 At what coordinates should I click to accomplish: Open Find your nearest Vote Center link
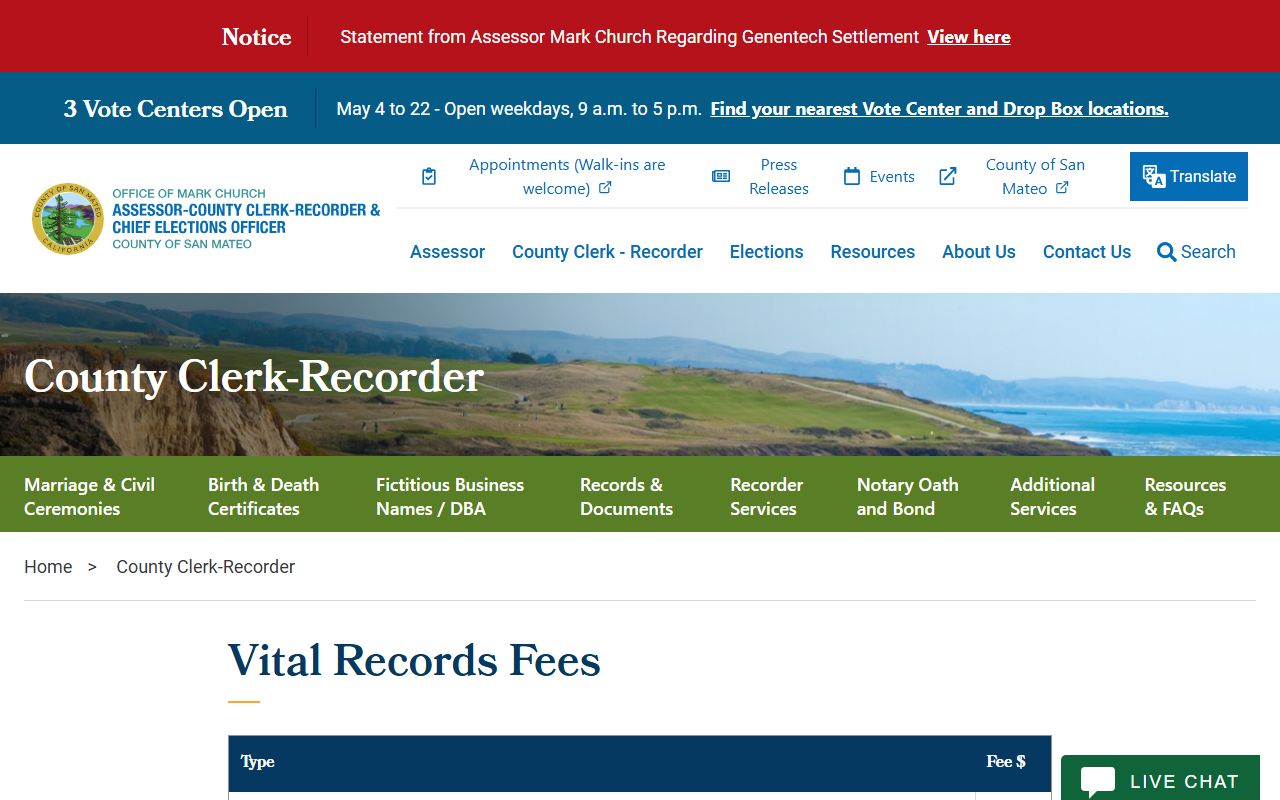pos(939,109)
